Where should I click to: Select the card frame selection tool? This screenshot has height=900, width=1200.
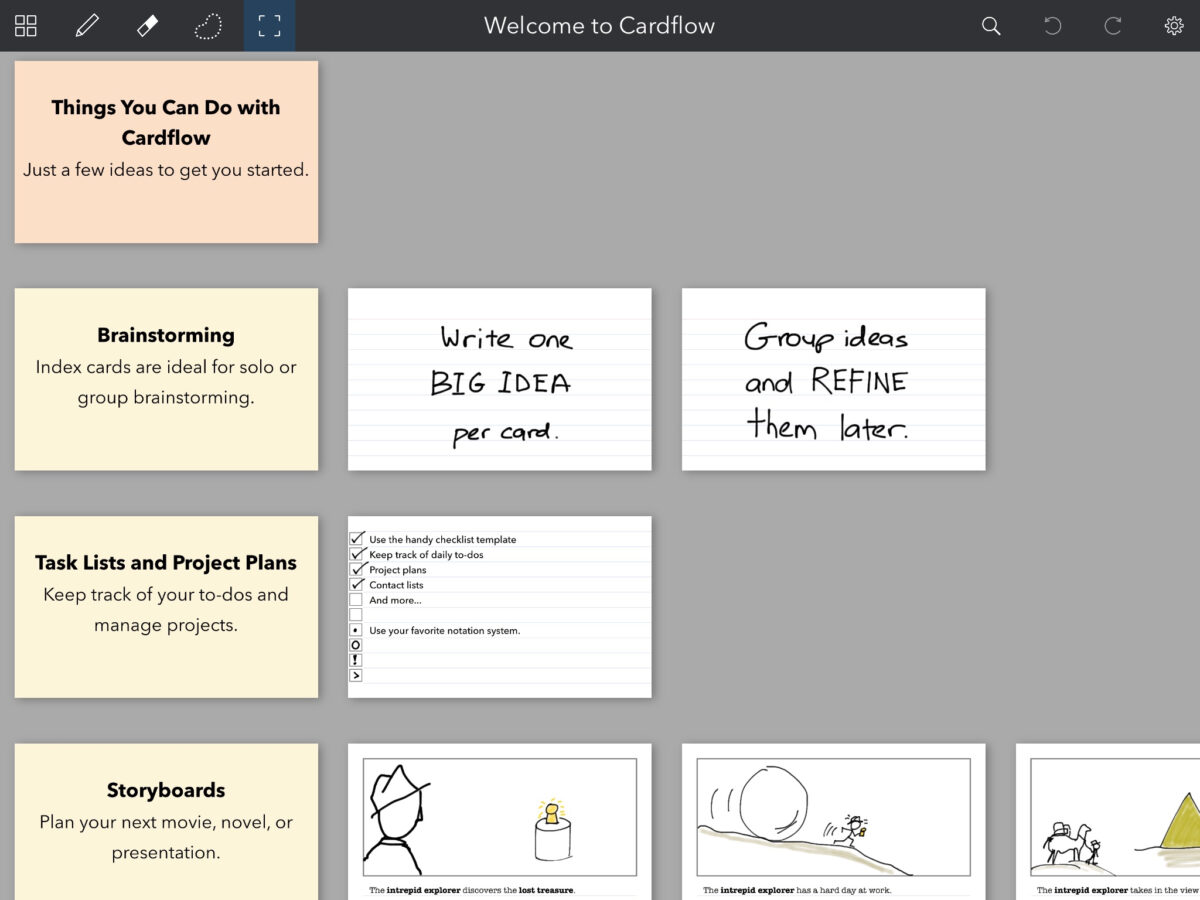coord(269,26)
